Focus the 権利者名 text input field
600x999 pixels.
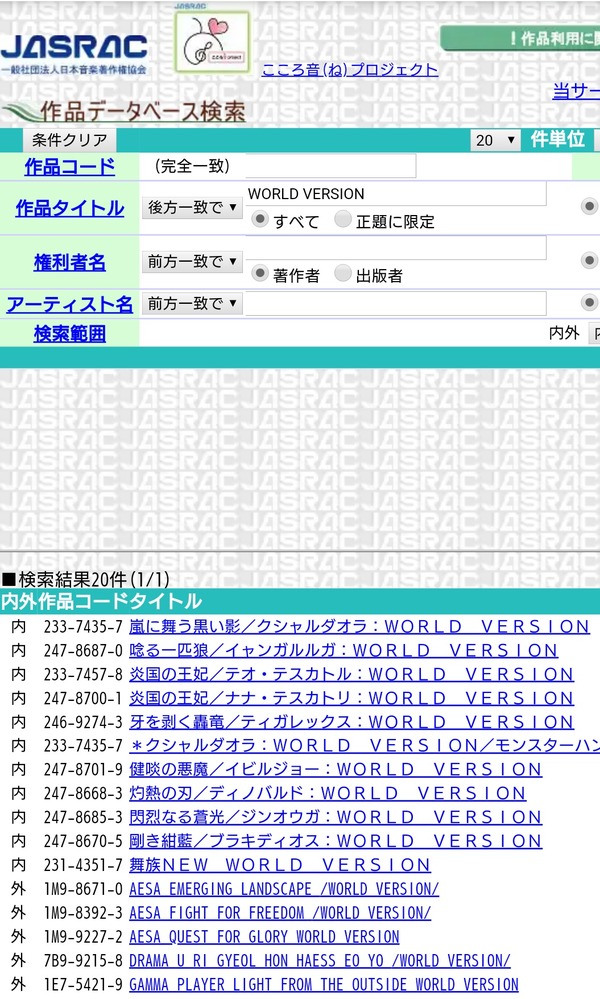coord(396,248)
